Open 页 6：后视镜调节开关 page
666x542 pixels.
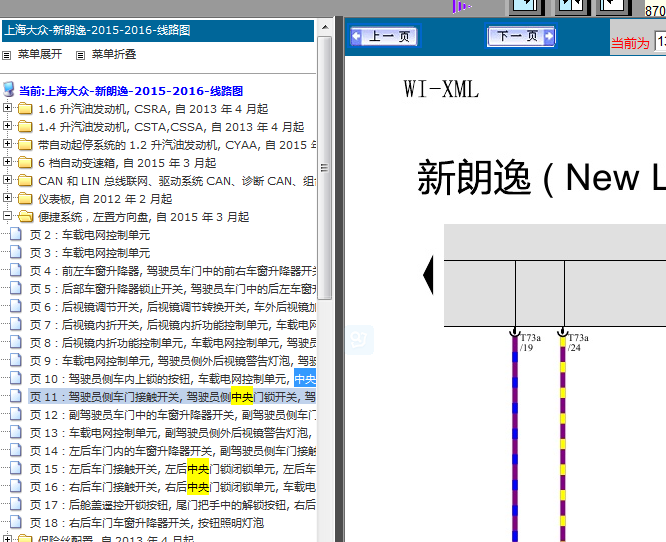pos(173,307)
